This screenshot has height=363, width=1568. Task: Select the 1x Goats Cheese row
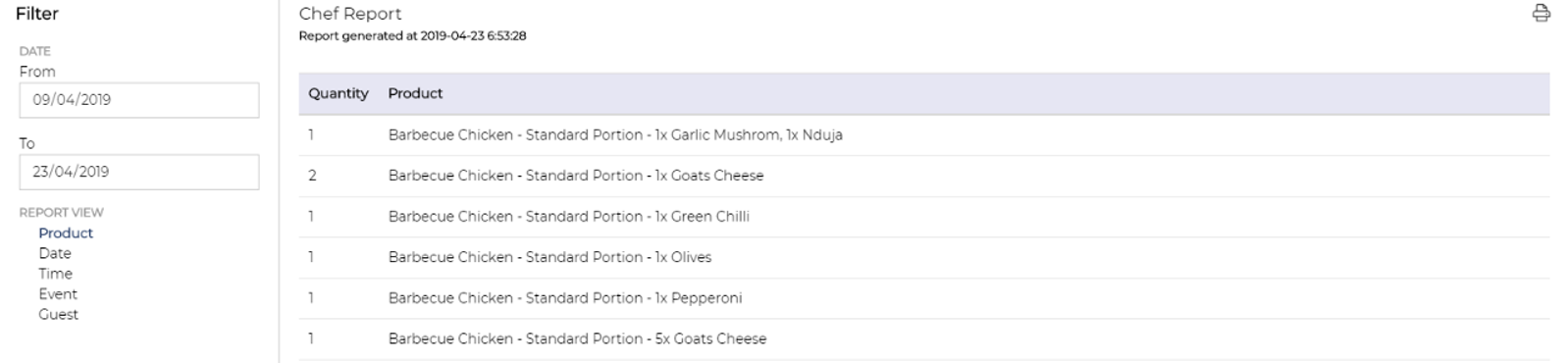[x=923, y=176]
